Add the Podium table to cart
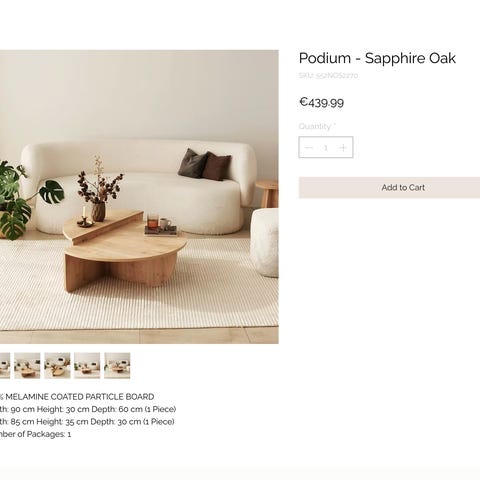Viewport: 480px width, 480px height. [389, 188]
